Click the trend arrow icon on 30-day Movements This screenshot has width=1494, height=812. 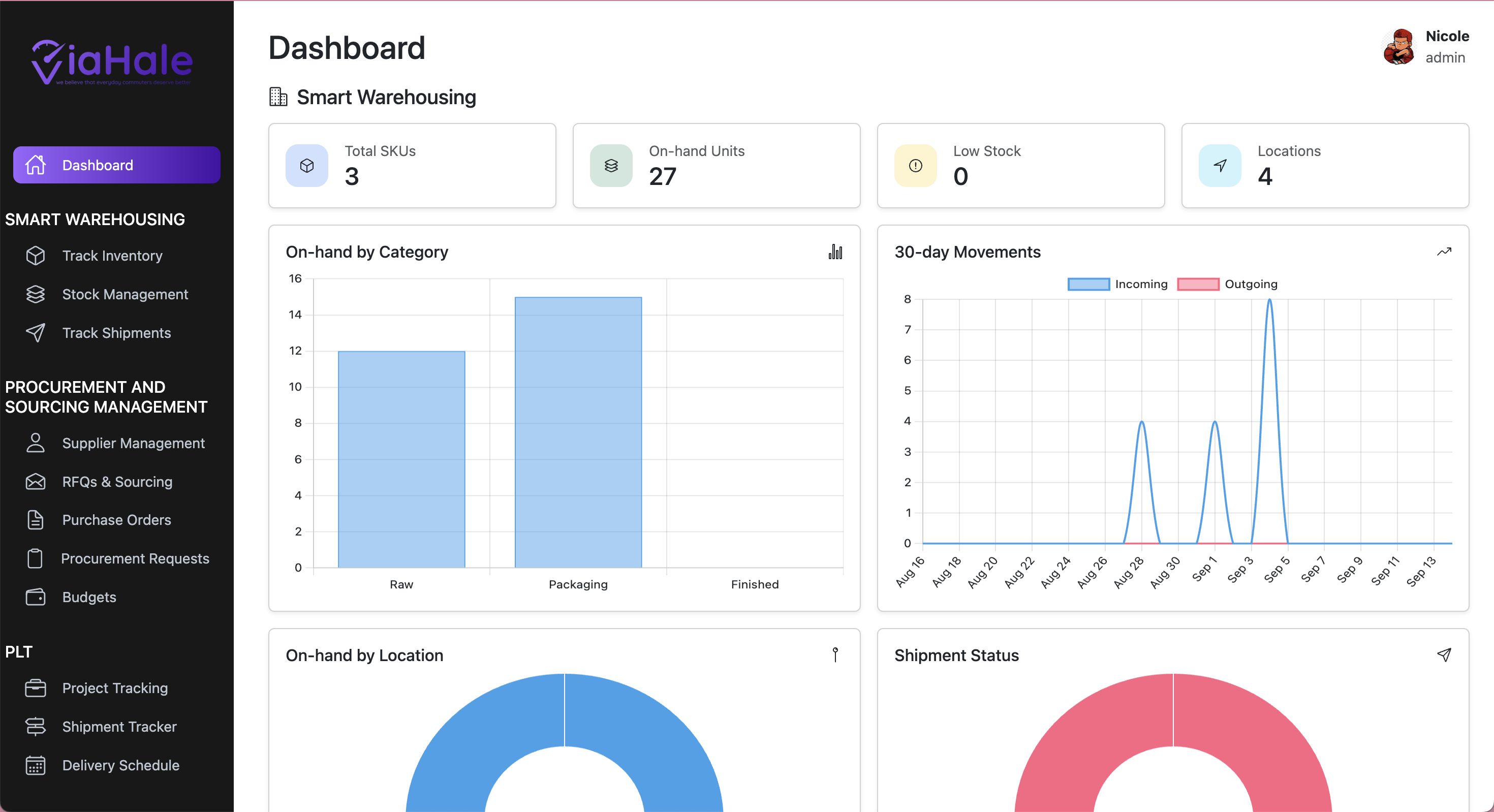[1444, 252]
